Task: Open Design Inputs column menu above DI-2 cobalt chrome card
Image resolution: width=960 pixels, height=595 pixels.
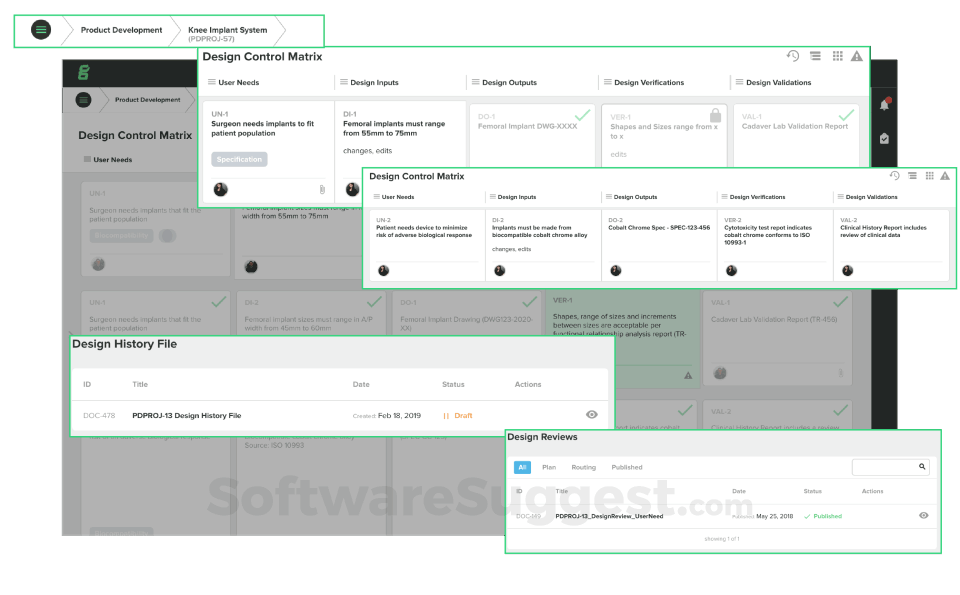Action: [x=492, y=196]
